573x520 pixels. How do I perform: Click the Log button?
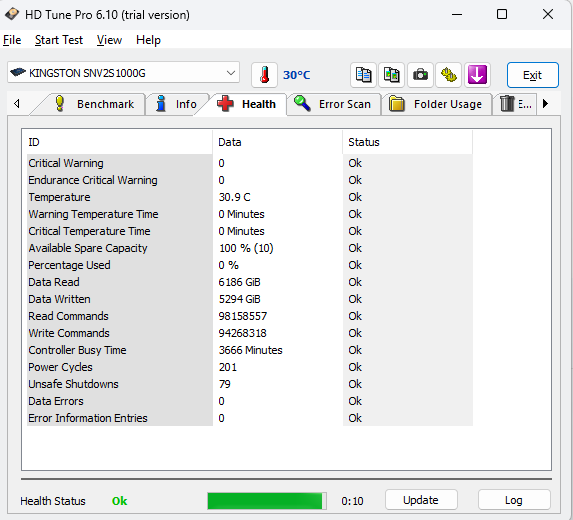point(514,500)
